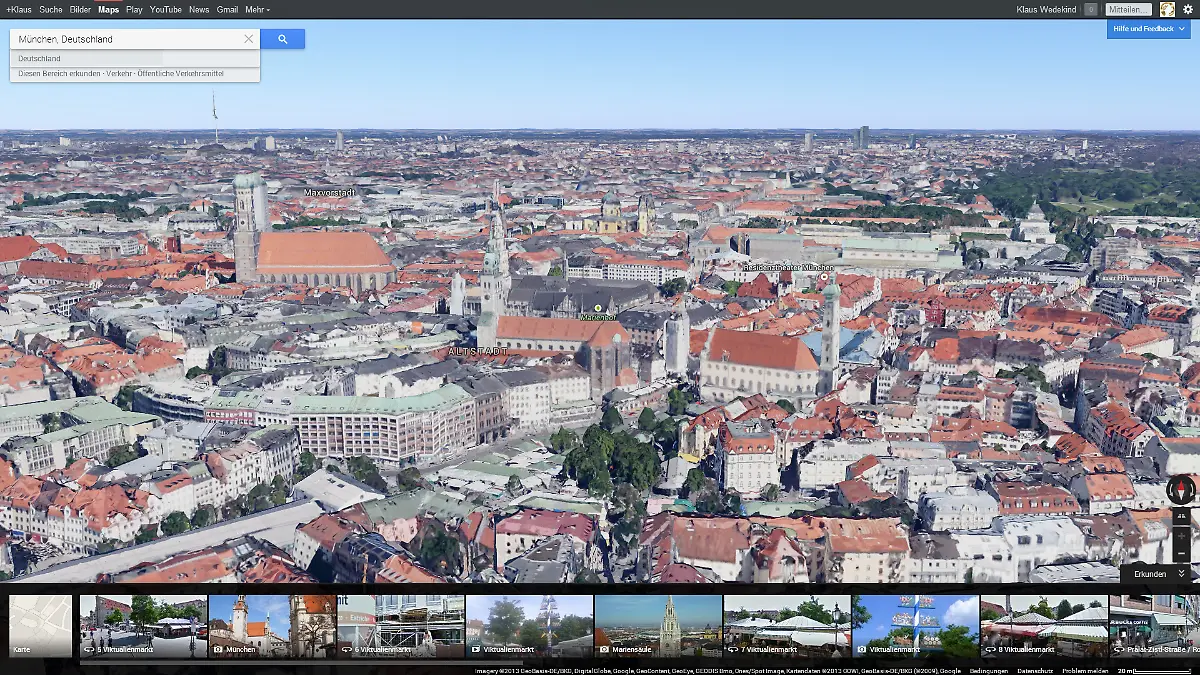1200x675 pixels.
Task: Click the photosphere icon on the Viktualienmarkt thumbnail
Action: pos(861,649)
